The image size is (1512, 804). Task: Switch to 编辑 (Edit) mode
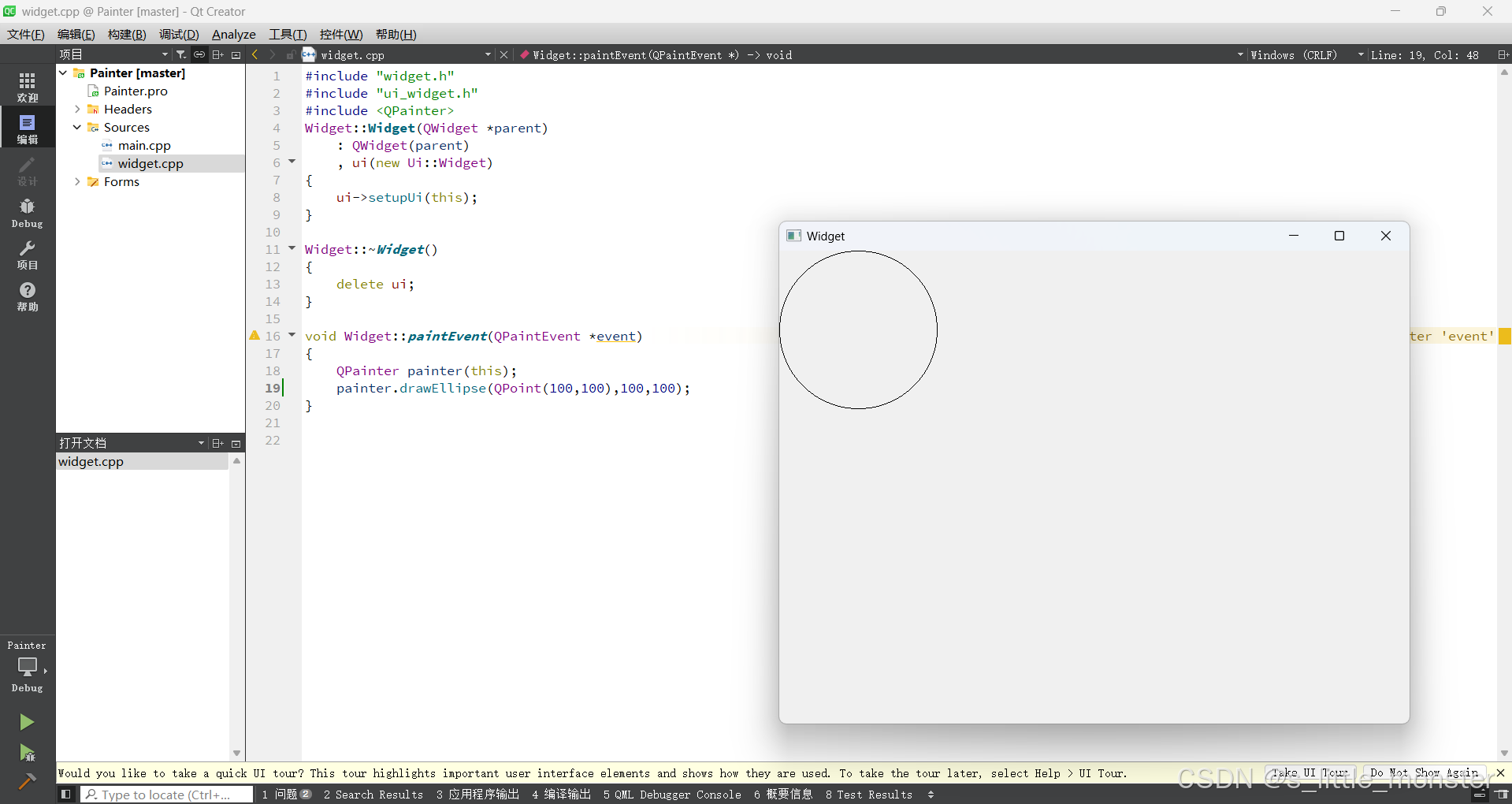28,128
